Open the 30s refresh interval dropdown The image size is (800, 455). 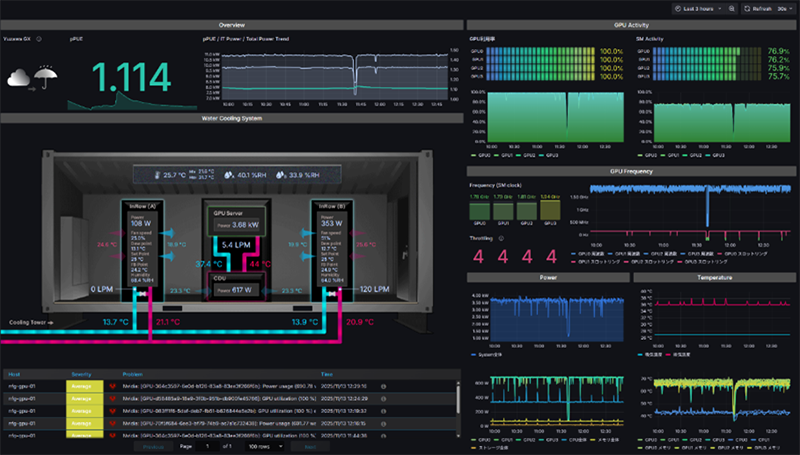point(783,8)
